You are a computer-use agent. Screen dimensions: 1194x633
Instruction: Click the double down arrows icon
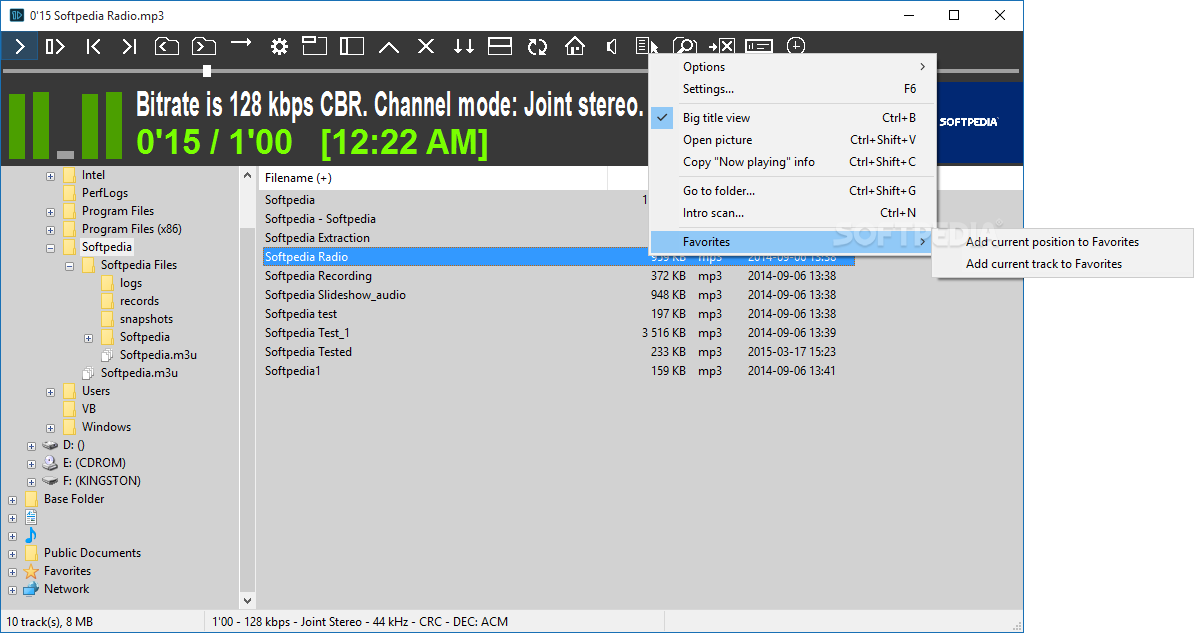[x=464, y=46]
